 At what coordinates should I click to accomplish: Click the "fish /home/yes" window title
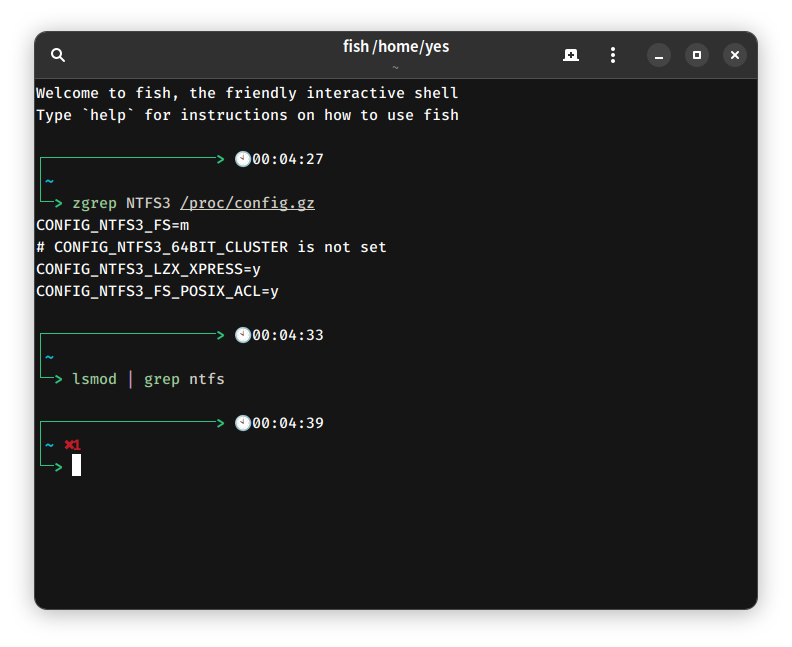pos(396,47)
